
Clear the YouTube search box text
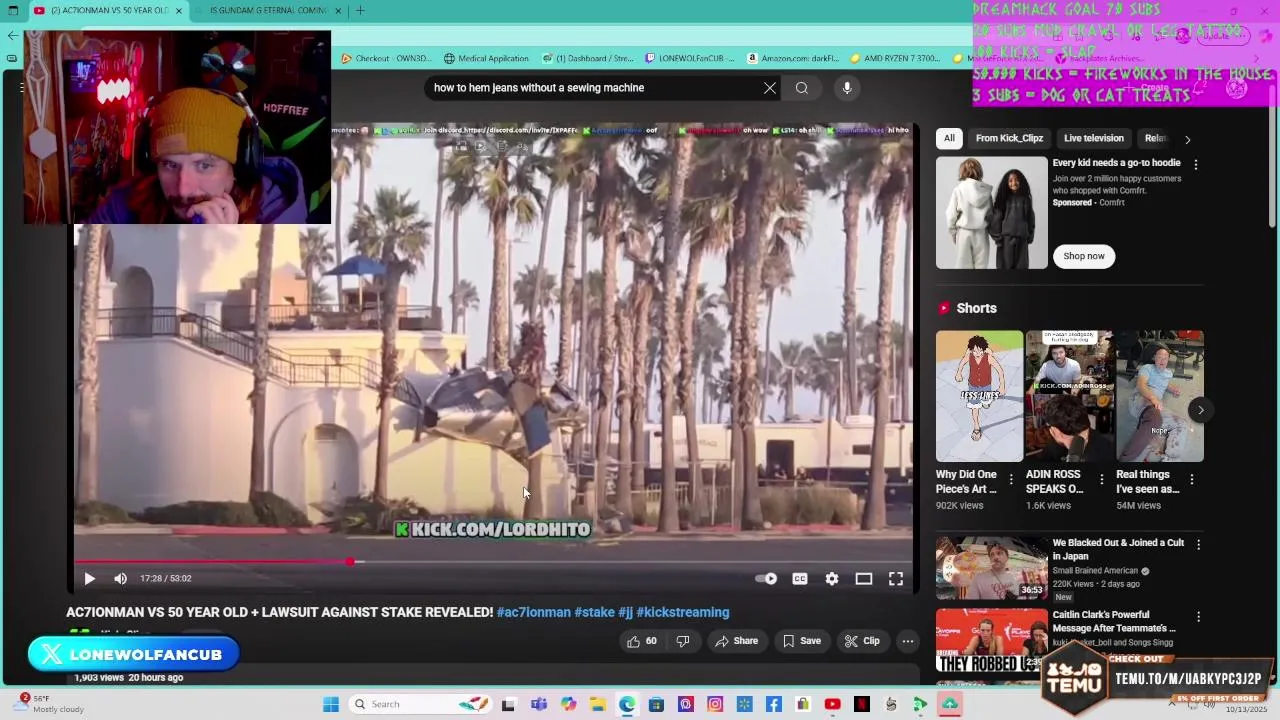point(770,88)
